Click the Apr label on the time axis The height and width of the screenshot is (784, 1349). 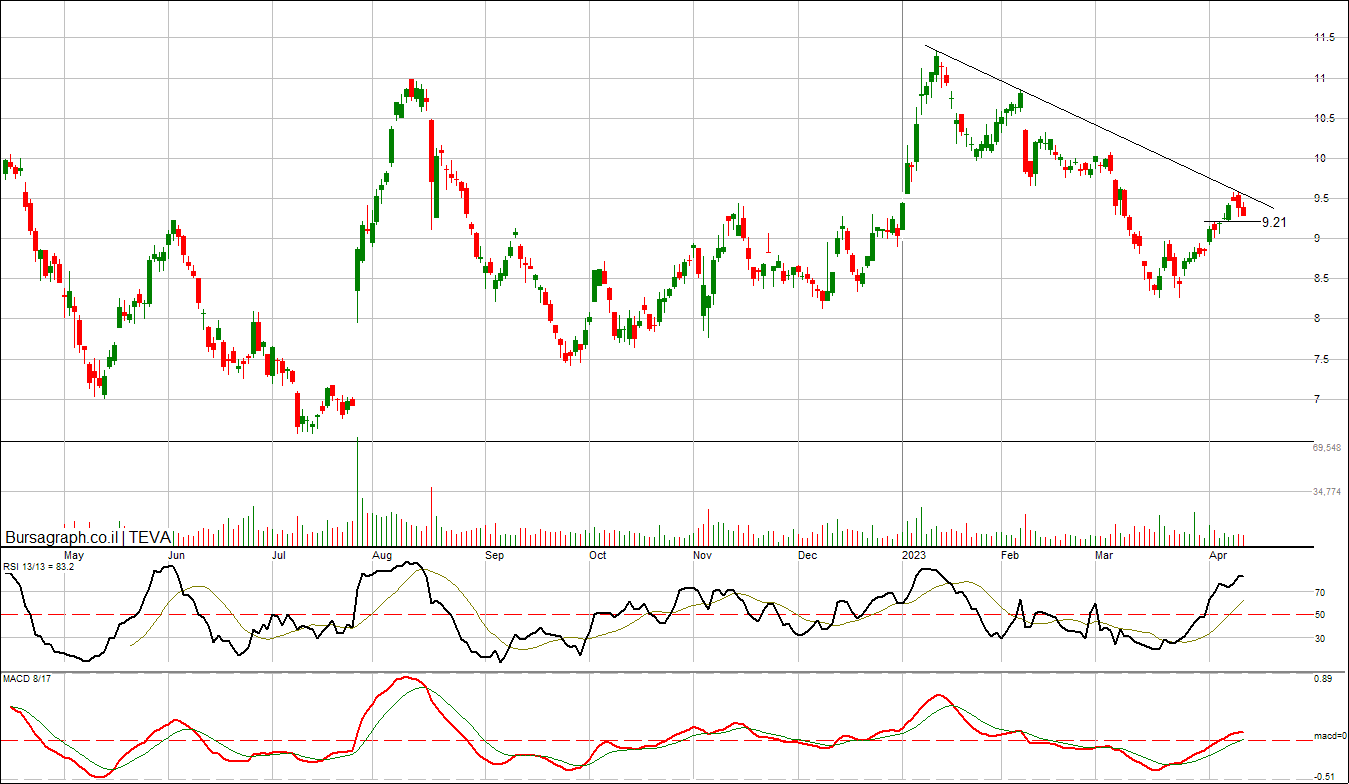[1219, 554]
